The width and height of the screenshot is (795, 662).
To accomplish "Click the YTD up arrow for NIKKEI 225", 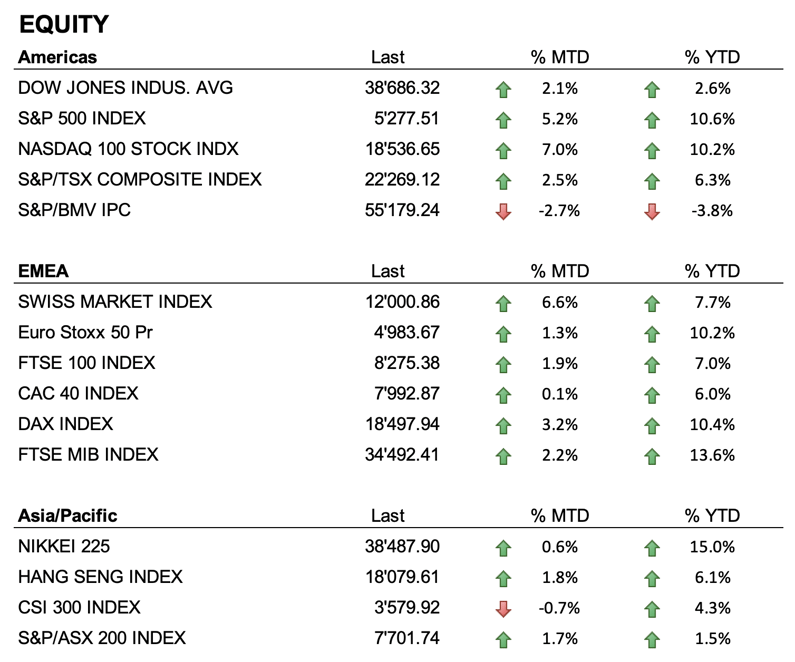I will tap(652, 548).
